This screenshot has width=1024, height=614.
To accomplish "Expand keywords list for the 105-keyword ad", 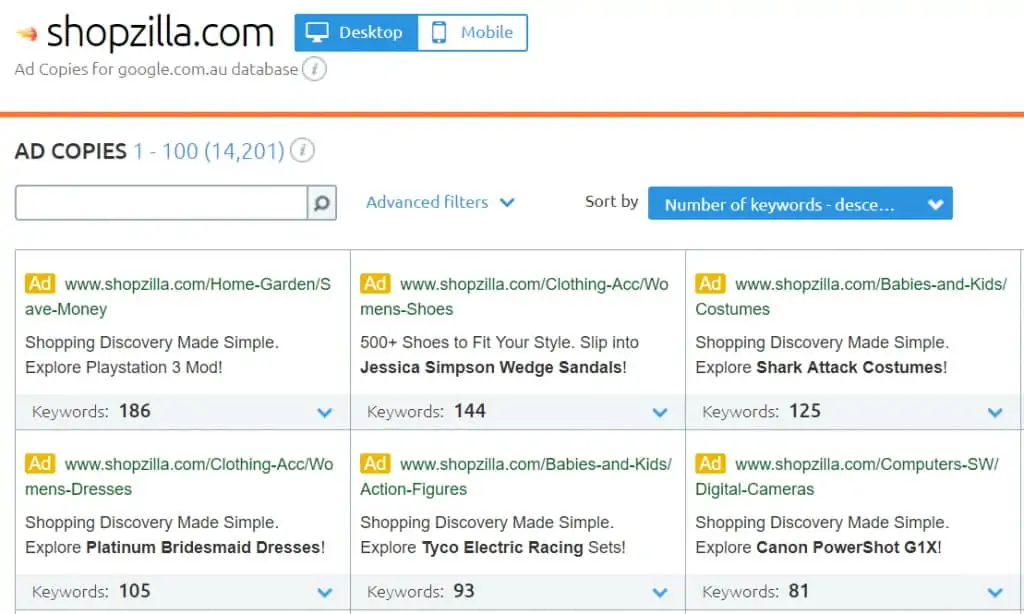I will 325,592.
